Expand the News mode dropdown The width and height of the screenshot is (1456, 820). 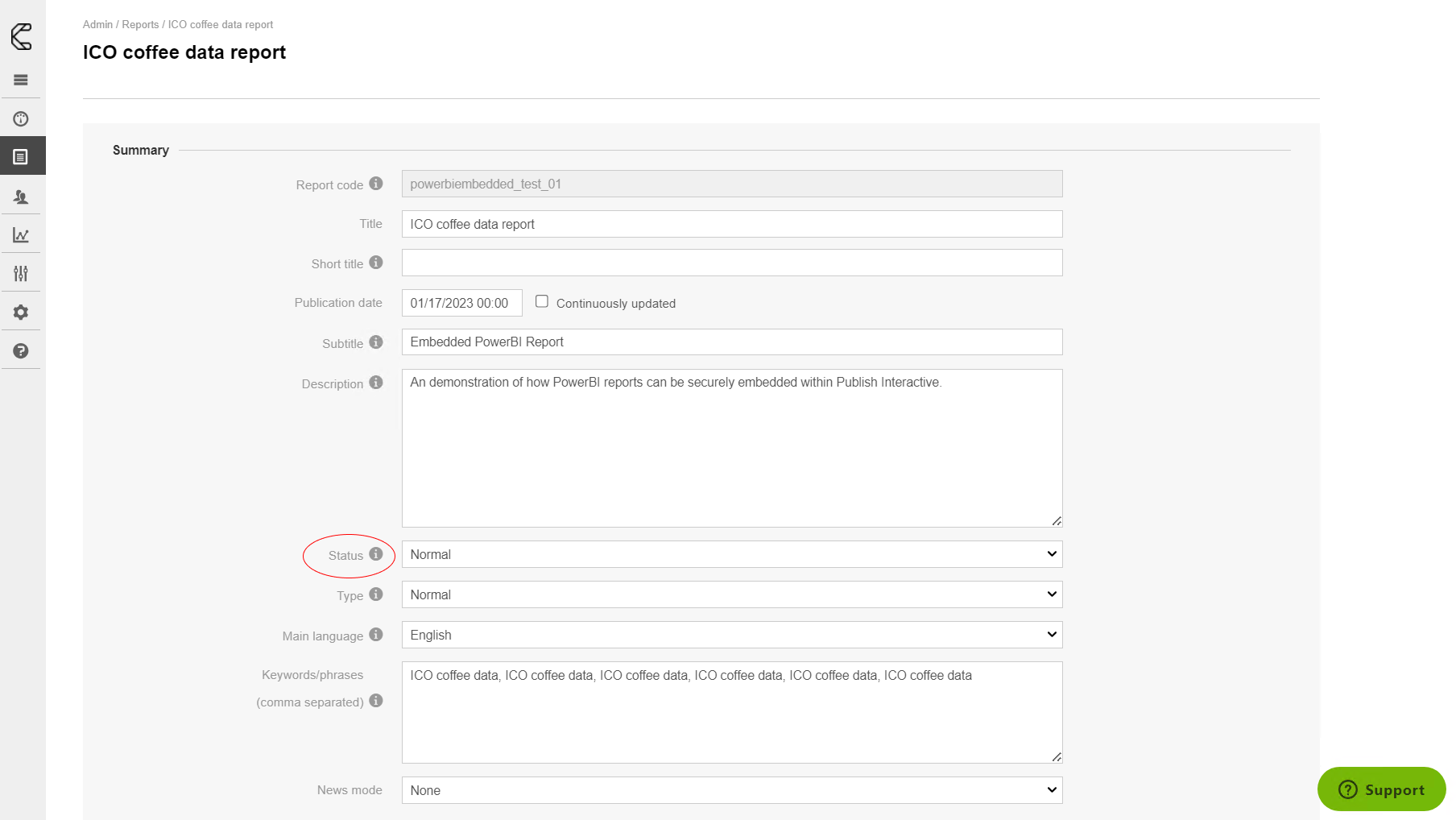(x=731, y=790)
